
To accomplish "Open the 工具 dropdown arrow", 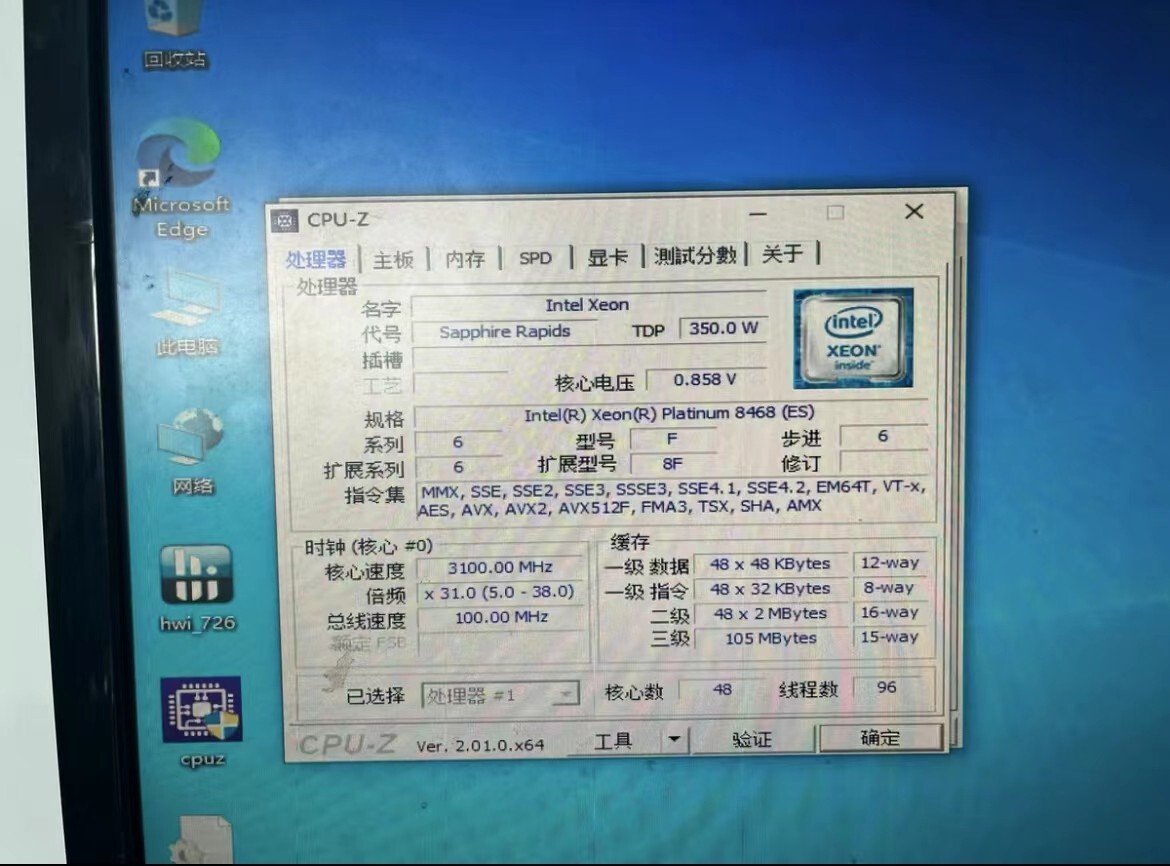I will coord(674,739).
